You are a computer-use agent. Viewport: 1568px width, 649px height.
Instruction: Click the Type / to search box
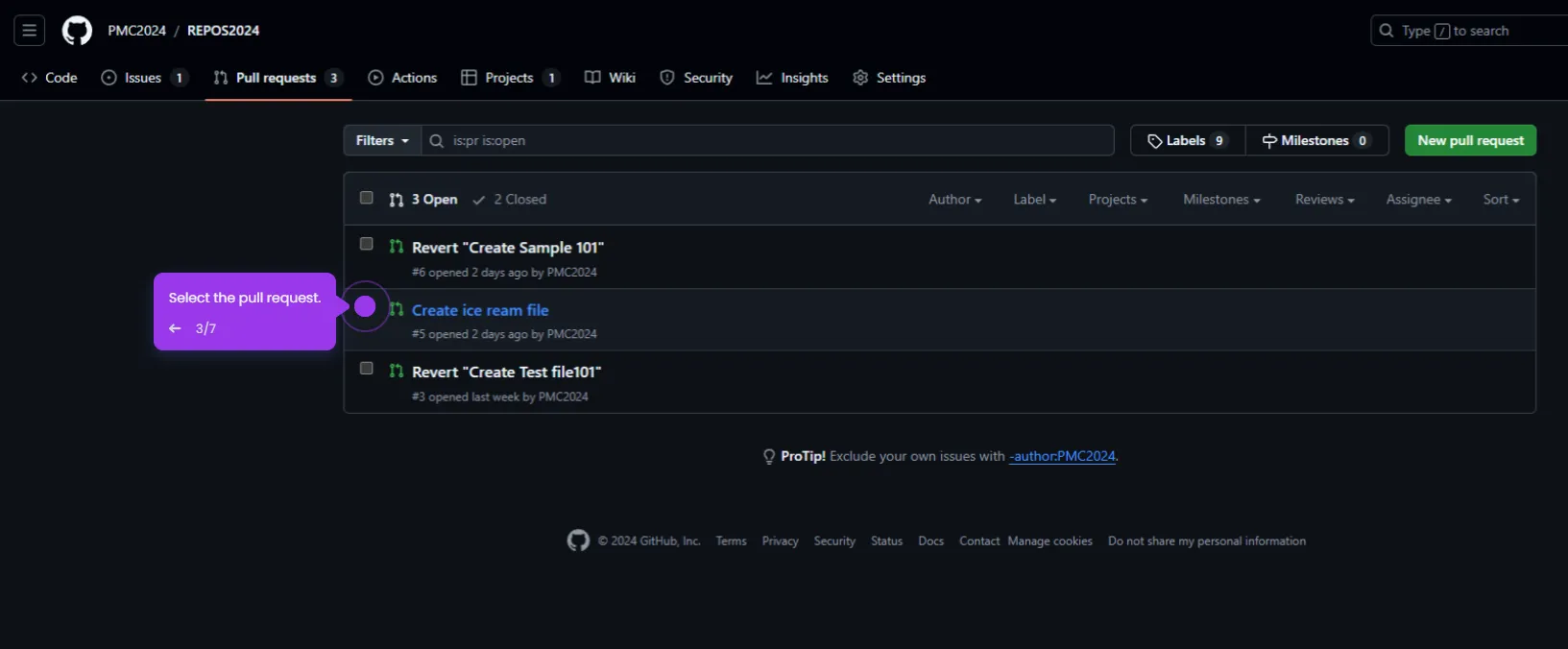pos(1469,31)
